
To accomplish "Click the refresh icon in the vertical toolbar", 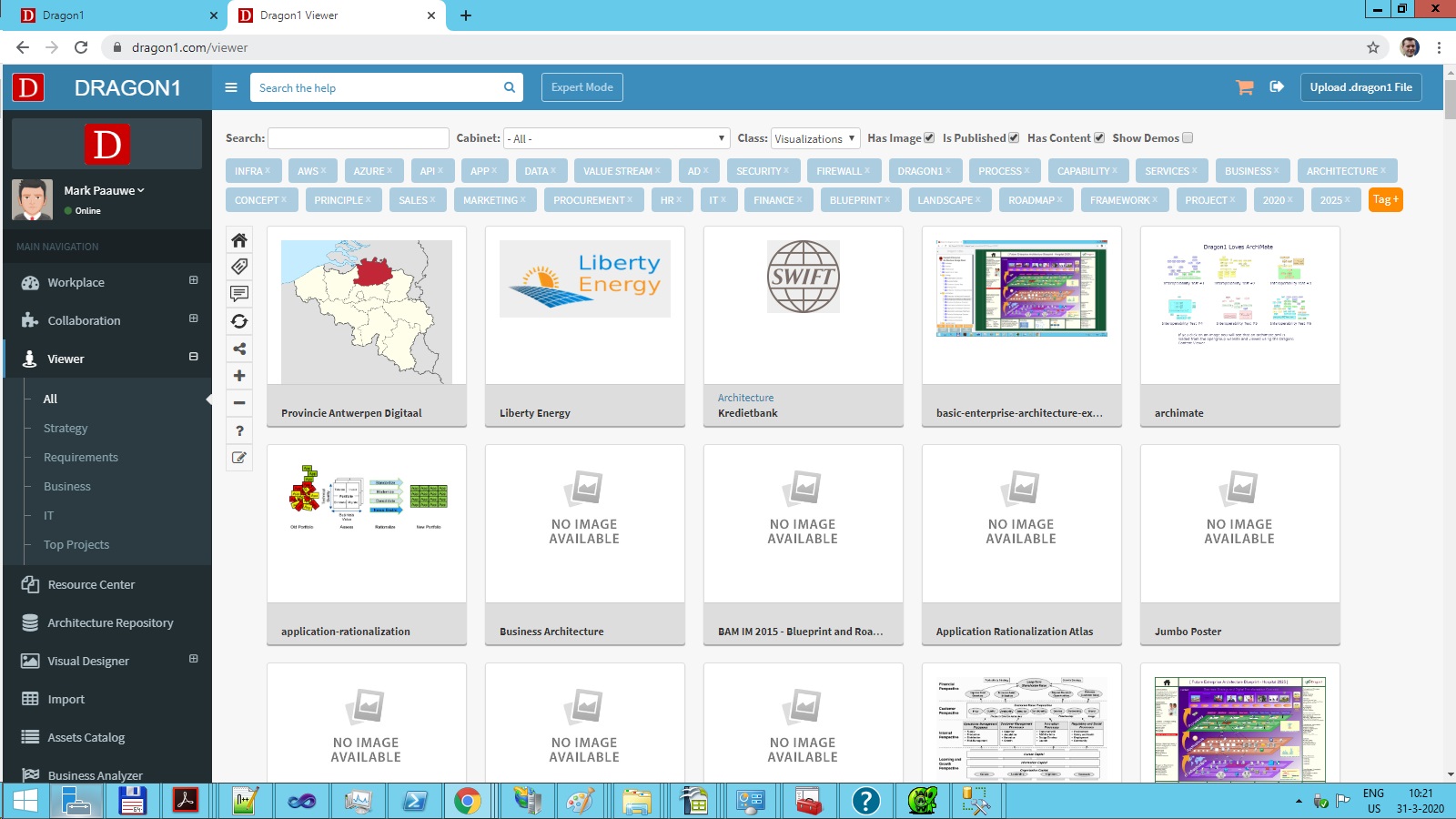I will click(239, 321).
